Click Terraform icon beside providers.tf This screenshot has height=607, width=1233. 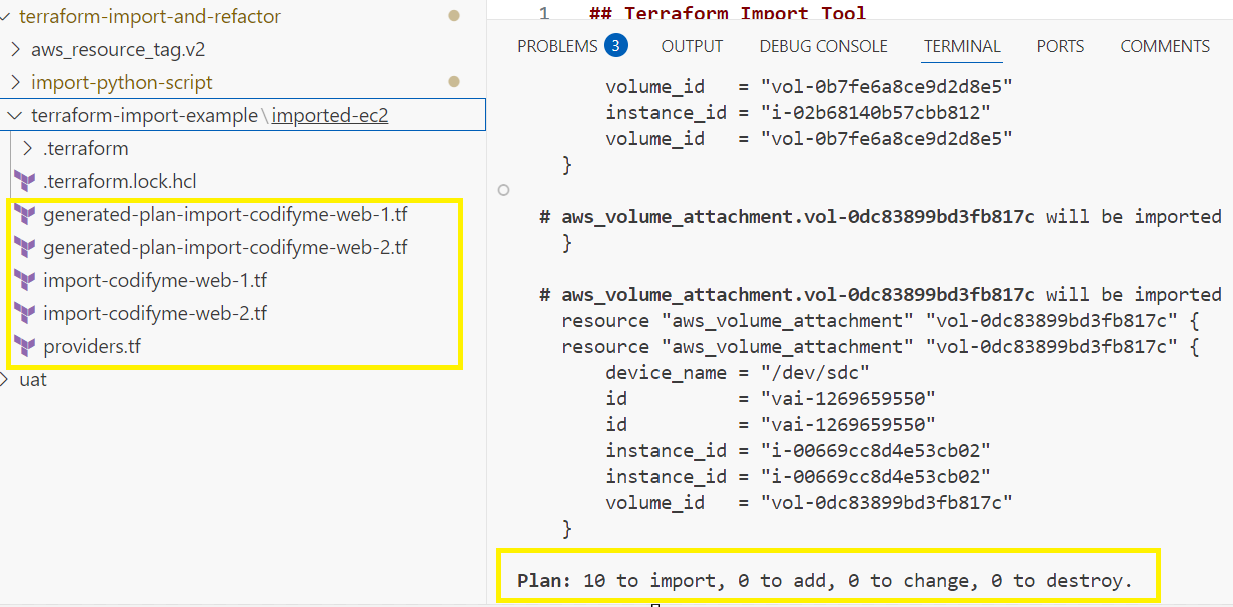click(24, 347)
